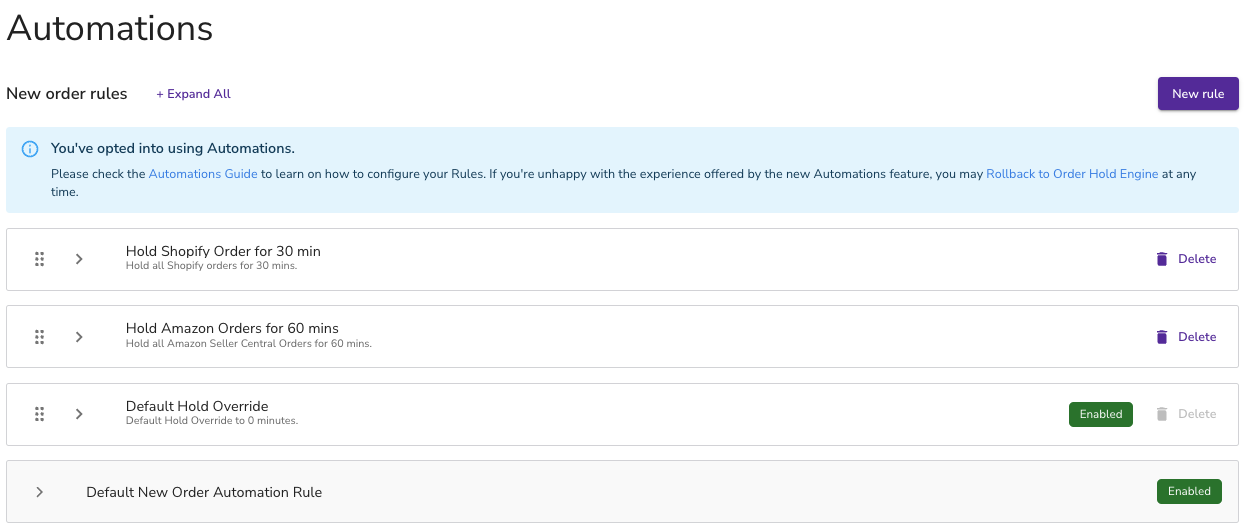The image size is (1249, 531).
Task: Delete the Hold Shopify Order rule
Action: 1186,259
